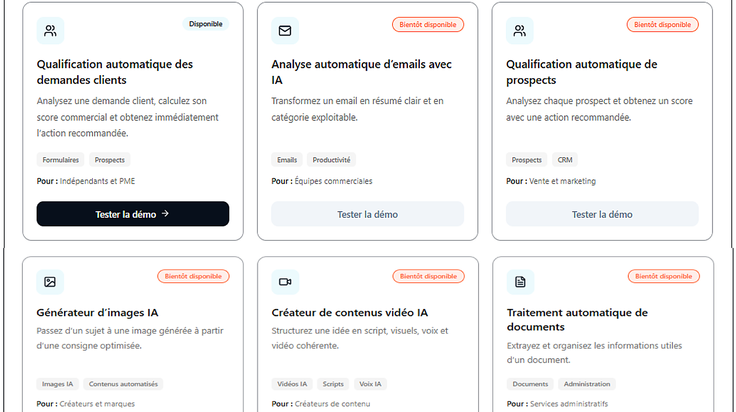Select the Contenus automatisés tag
This screenshot has height=412, width=736.
(x=123, y=384)
